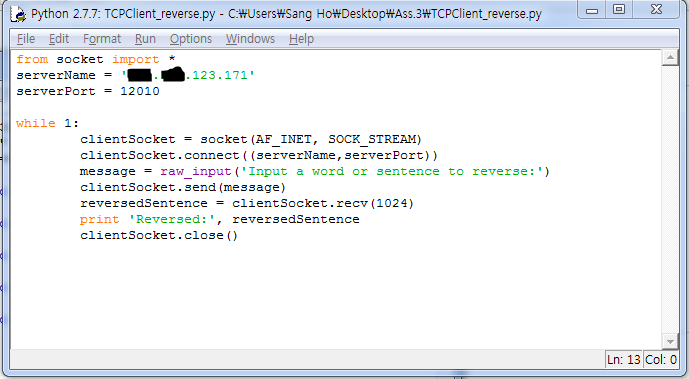The width and height of the screenshot is (689, 379).
Task: Click the clientSocket.connect line
Action: click(259, 155)
